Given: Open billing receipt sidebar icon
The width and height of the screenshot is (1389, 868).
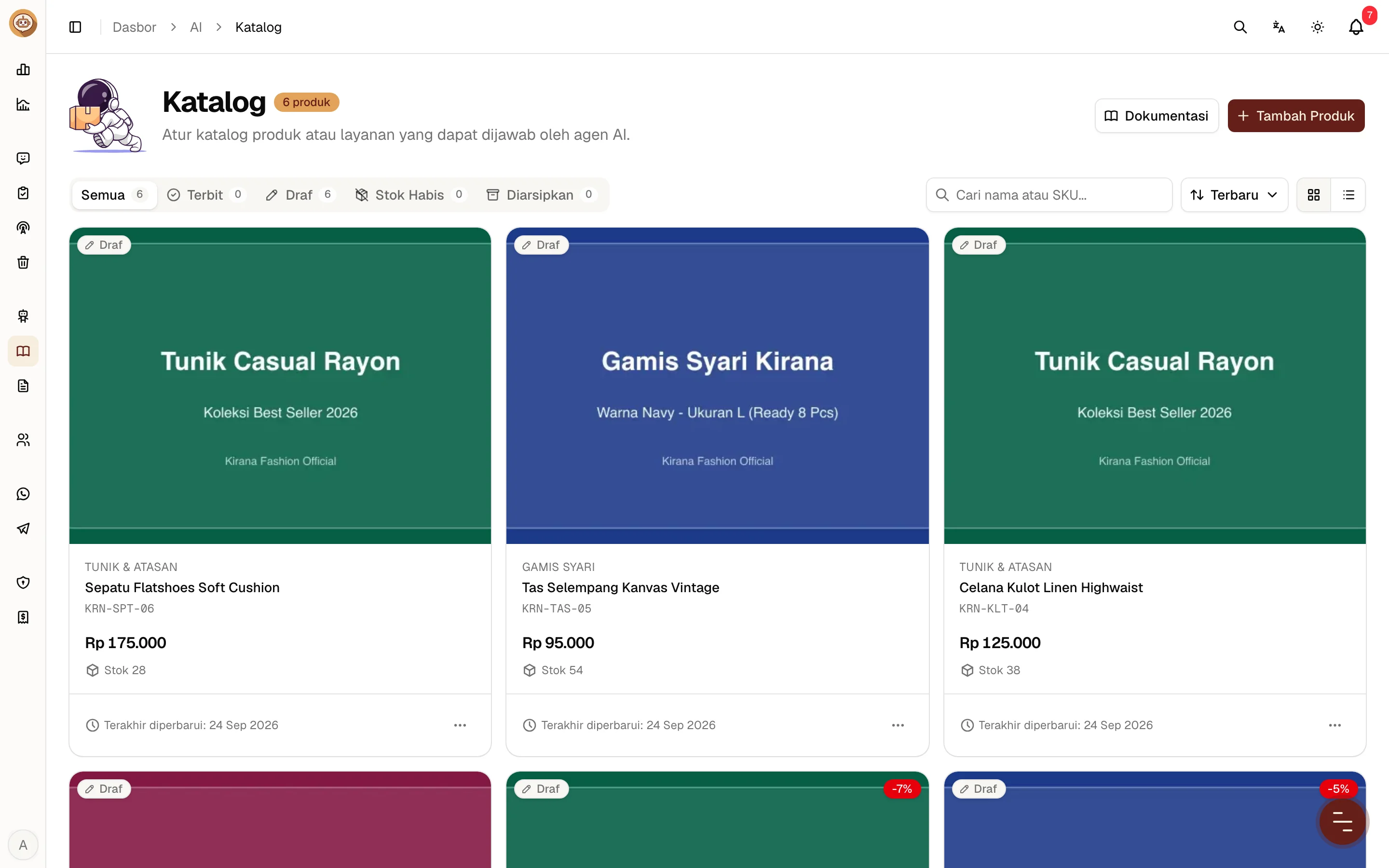Looking at the screenshot, I should point(23,617).
